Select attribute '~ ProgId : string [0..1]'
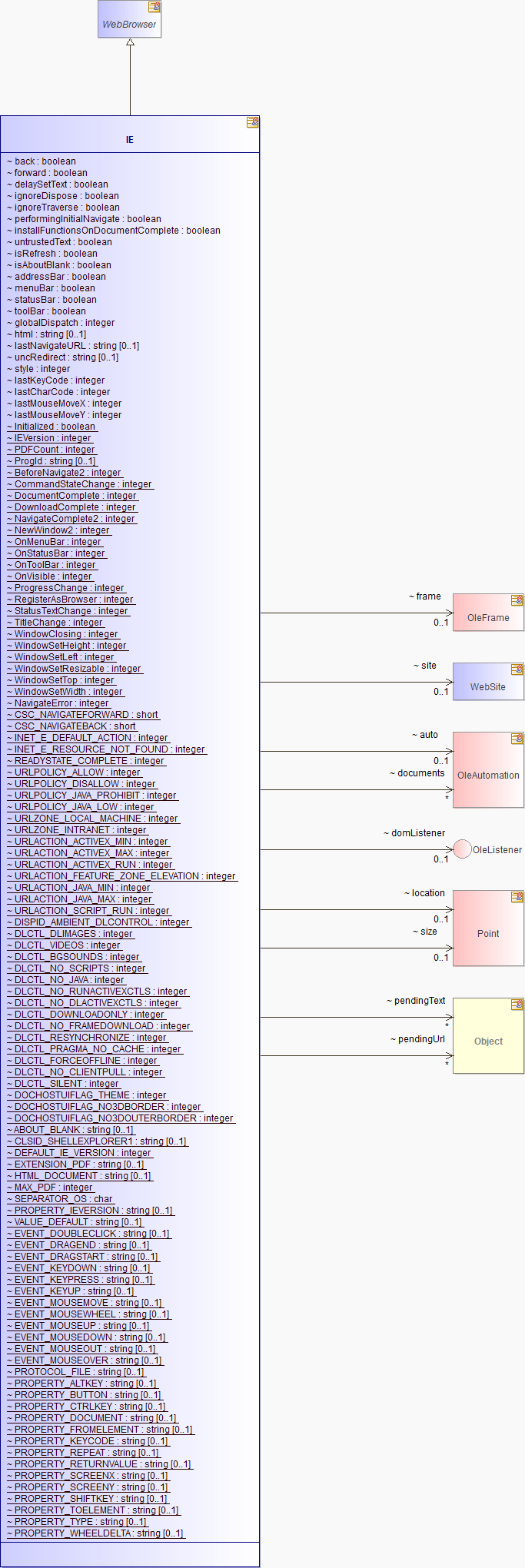 [x=52, y=461]
